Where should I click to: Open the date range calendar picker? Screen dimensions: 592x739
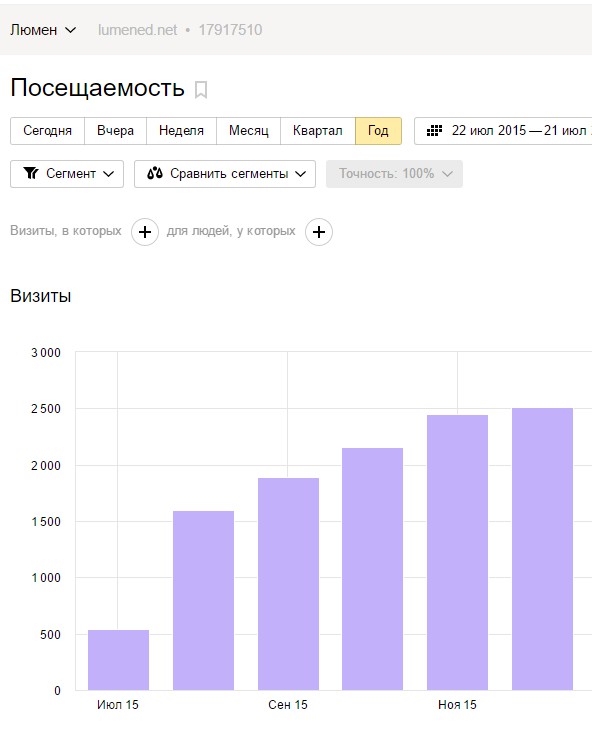click(503, 131)
